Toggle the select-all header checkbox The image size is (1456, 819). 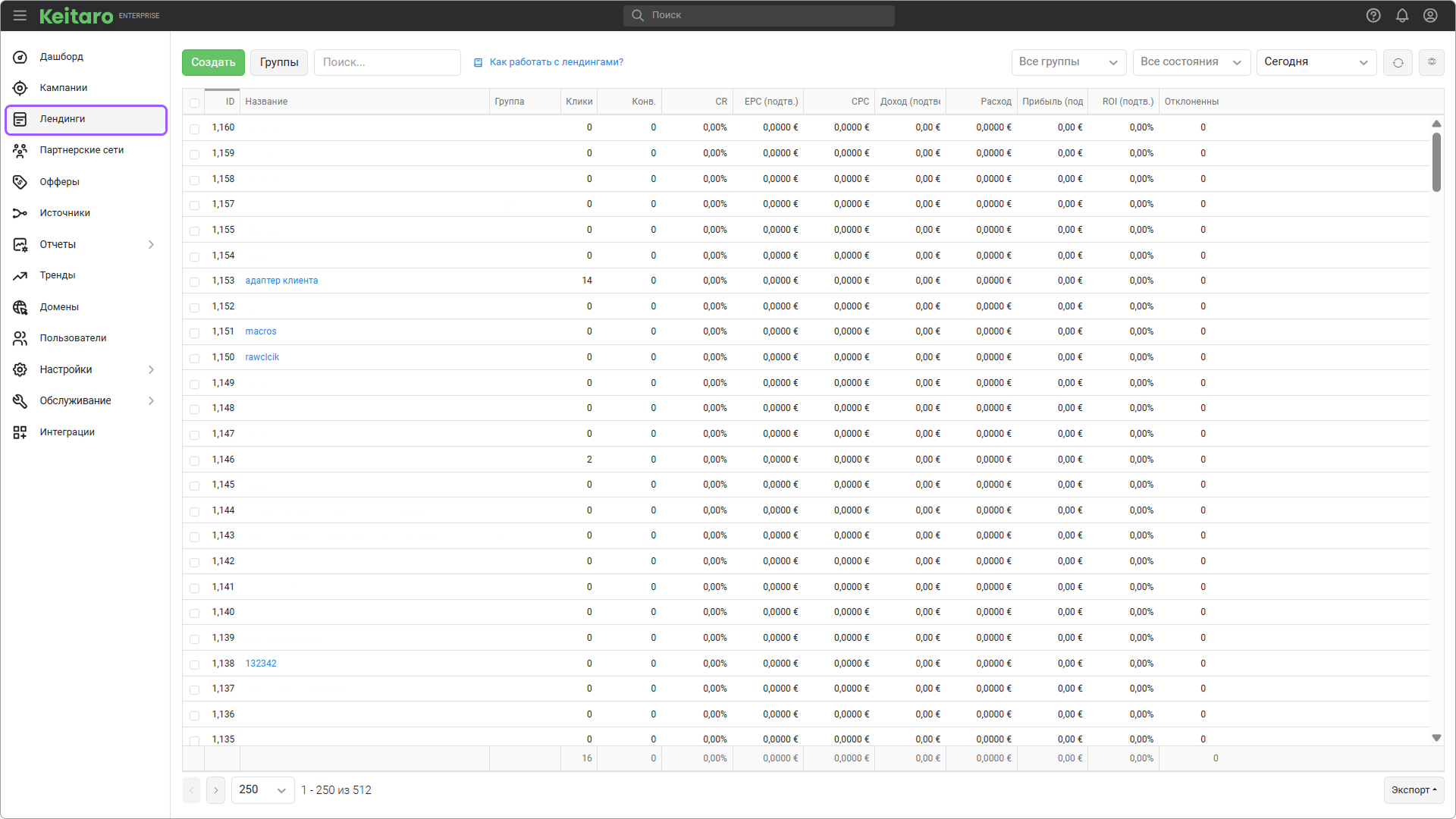click(195, 102)
